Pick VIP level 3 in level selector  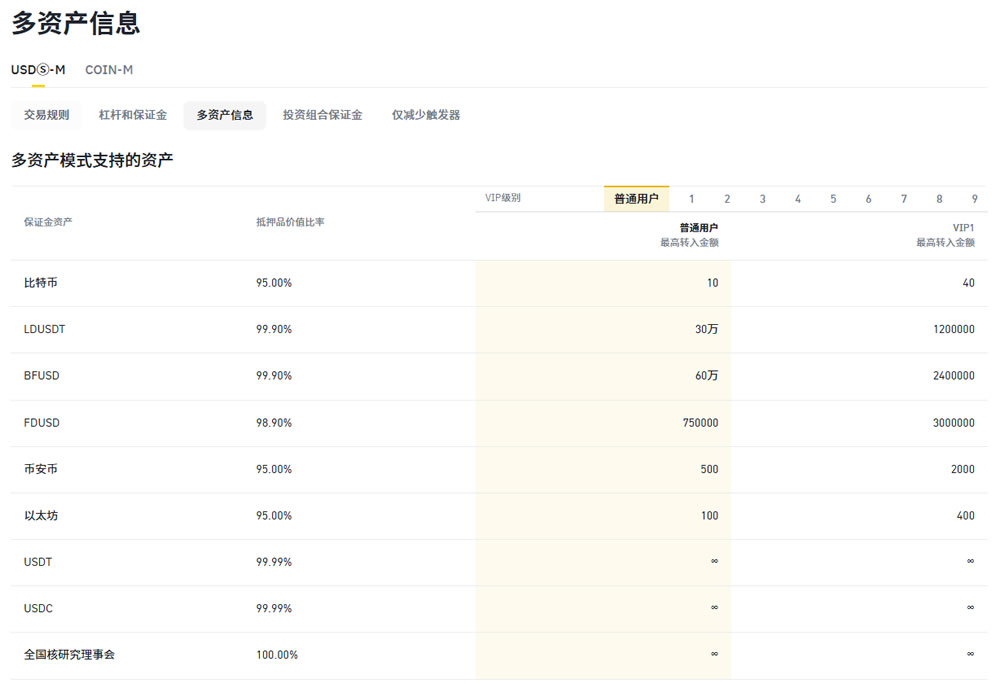coord(762,199)
